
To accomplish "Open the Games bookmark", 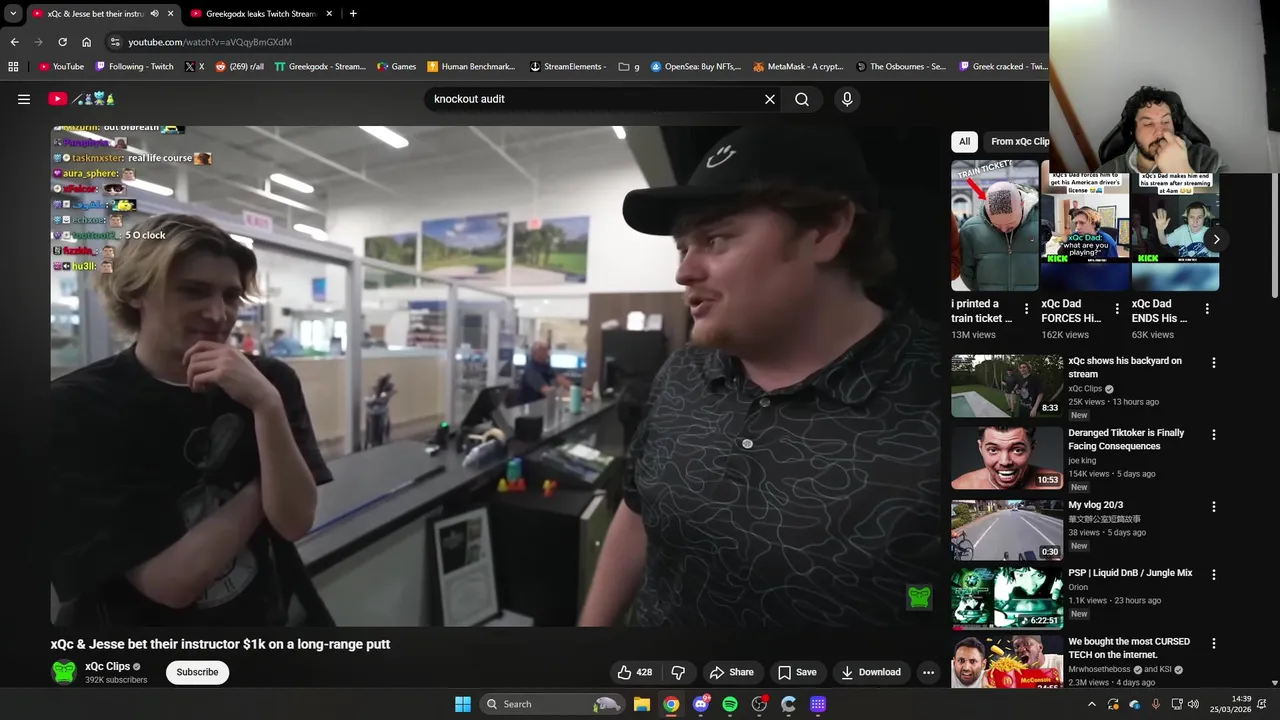I will (396, 67).
